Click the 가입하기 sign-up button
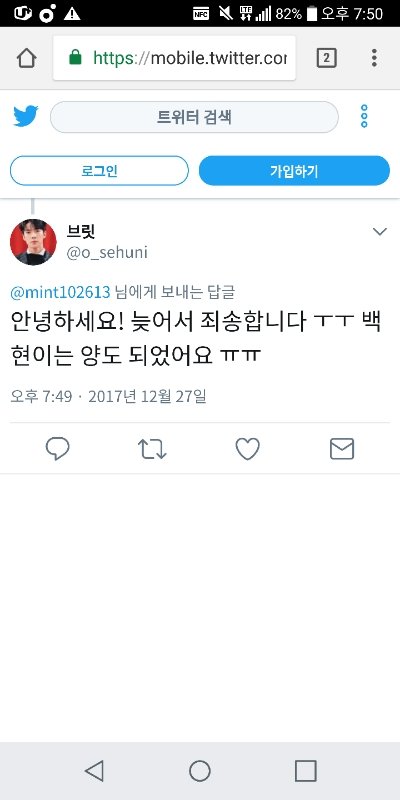This screenshot has height=800, width=400. coord(294,171)
